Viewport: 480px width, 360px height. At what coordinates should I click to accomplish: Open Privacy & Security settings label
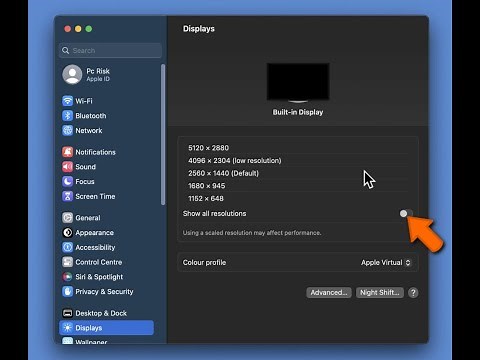tap(104, 292)
